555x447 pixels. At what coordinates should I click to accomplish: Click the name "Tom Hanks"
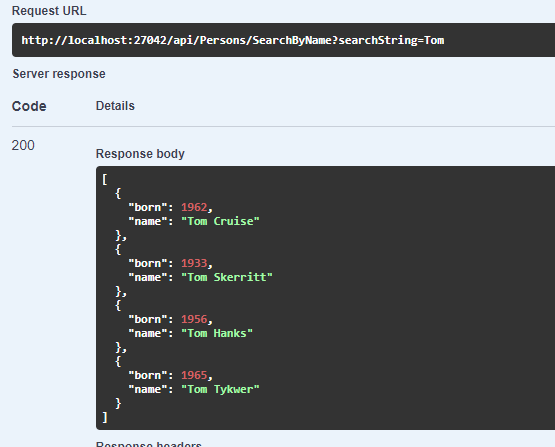click(x=217, y=333)
